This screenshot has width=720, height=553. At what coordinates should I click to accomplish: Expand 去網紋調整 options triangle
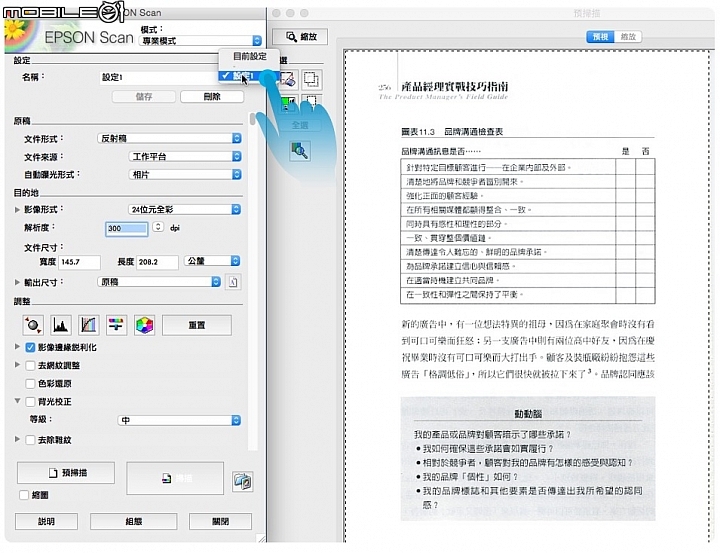(17, 365)
